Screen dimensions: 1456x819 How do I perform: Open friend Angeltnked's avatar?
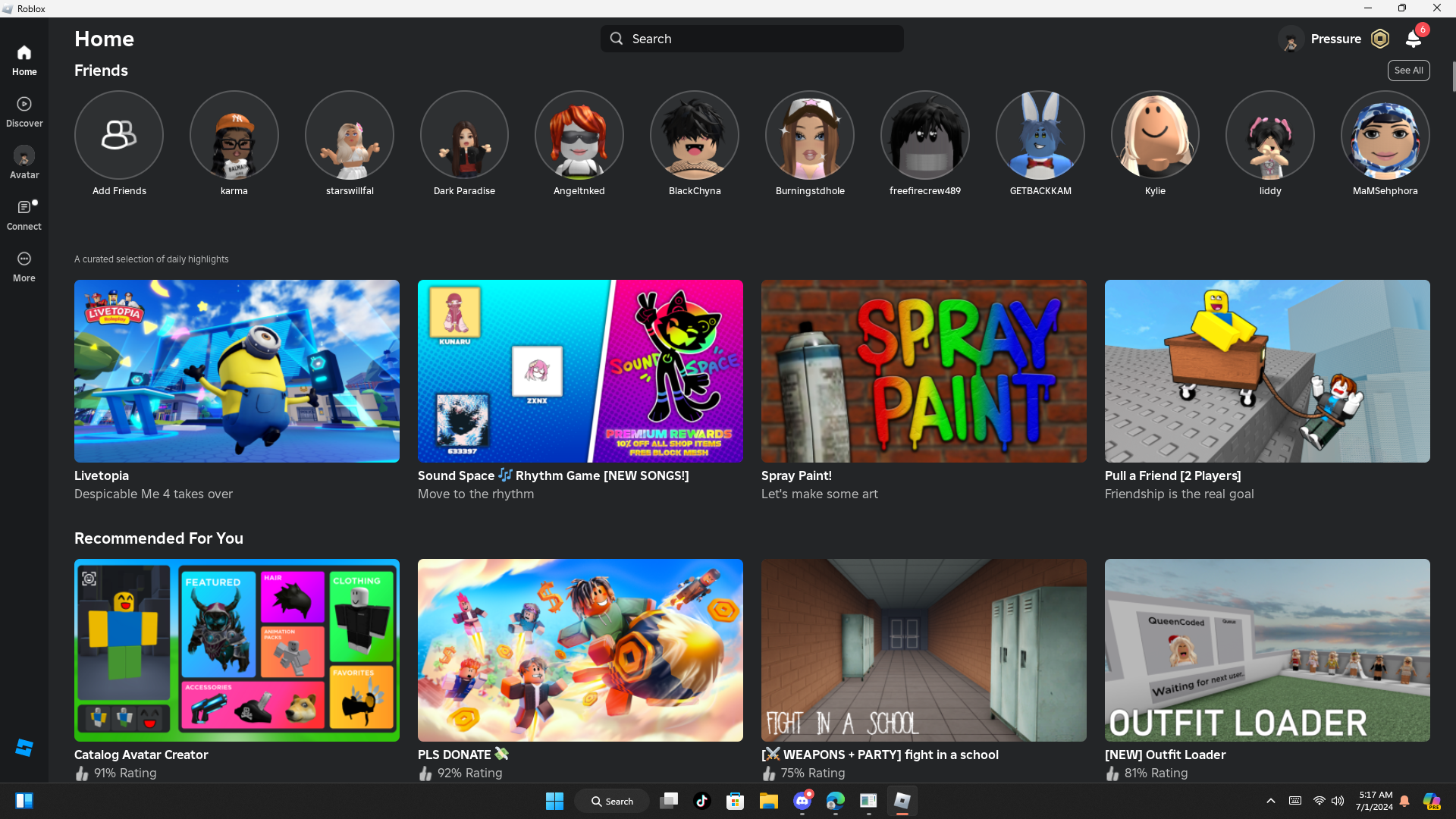pos(579,135)
